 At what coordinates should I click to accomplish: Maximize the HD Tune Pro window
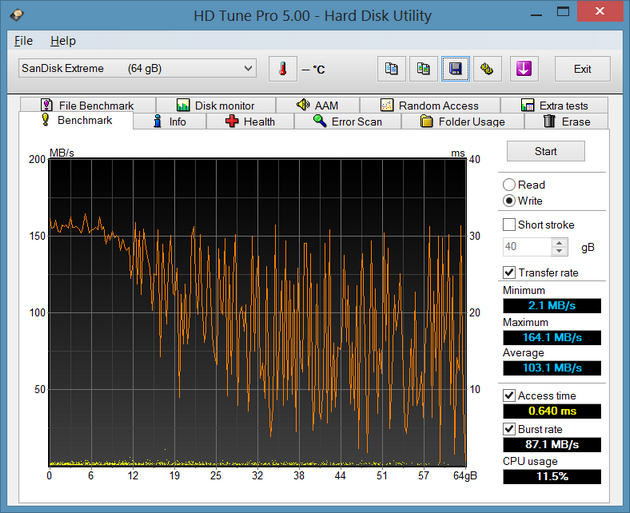(563, 12)
